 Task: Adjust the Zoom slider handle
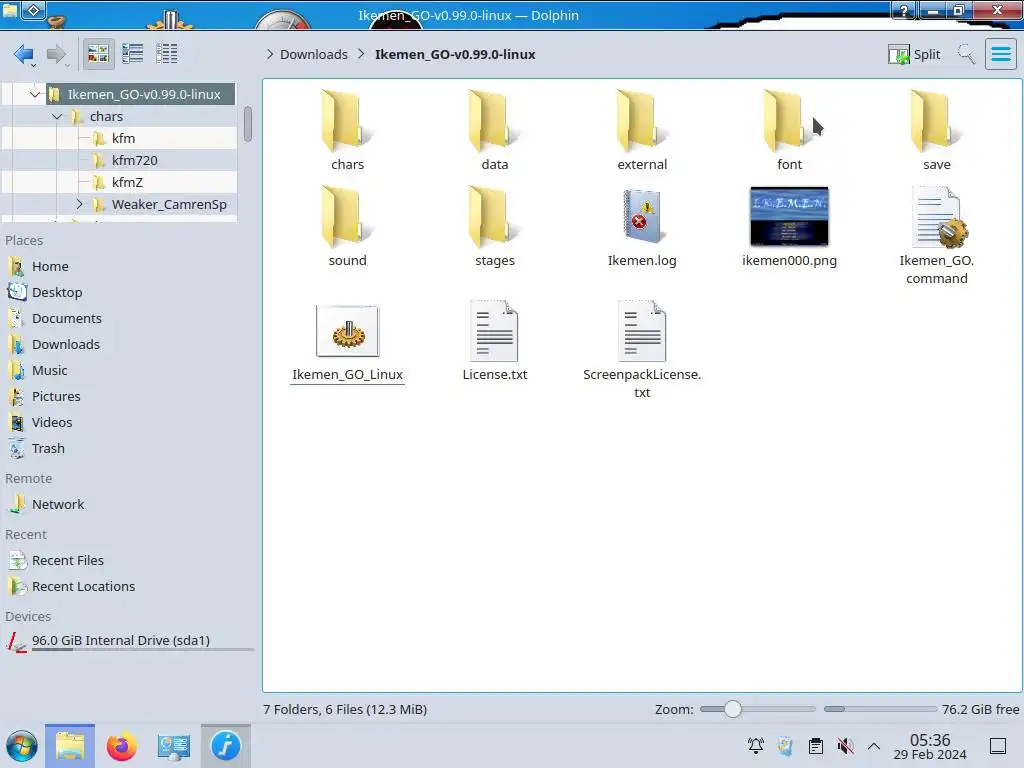click(733, 709)
